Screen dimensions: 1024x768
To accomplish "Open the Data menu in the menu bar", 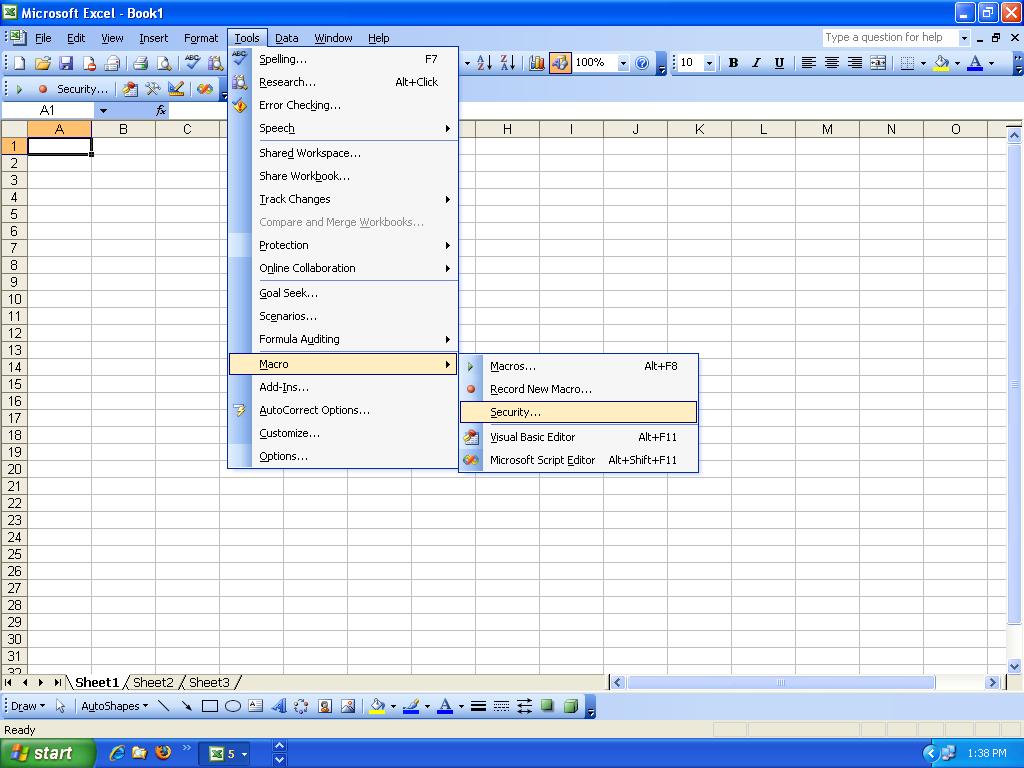I will (287, 38).
